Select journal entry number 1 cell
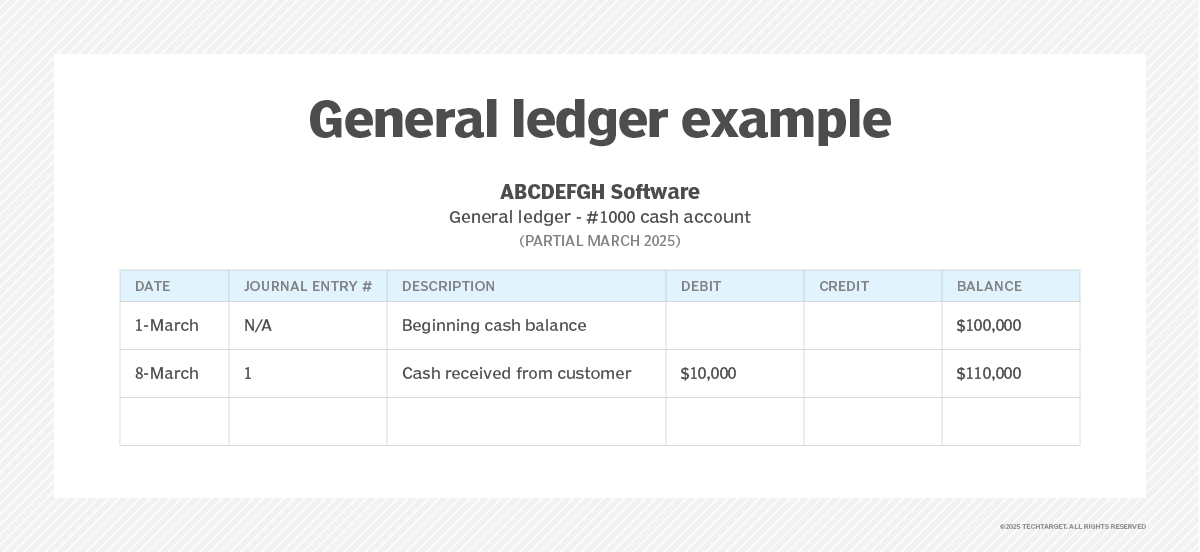The width and height of the screenshot is (1200, 552). (248, 374)
